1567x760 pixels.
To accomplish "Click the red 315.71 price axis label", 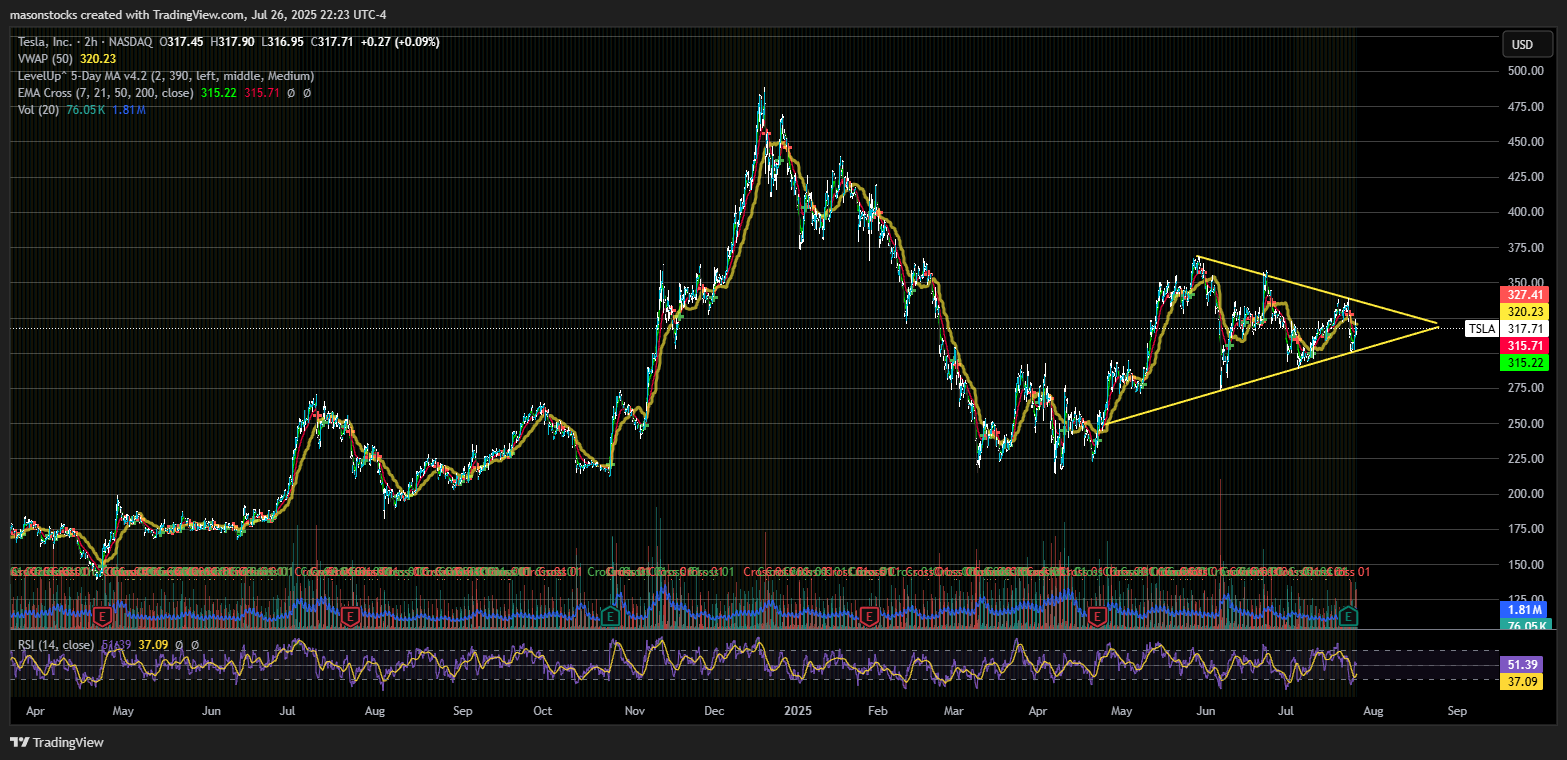I will (1525, 345).
